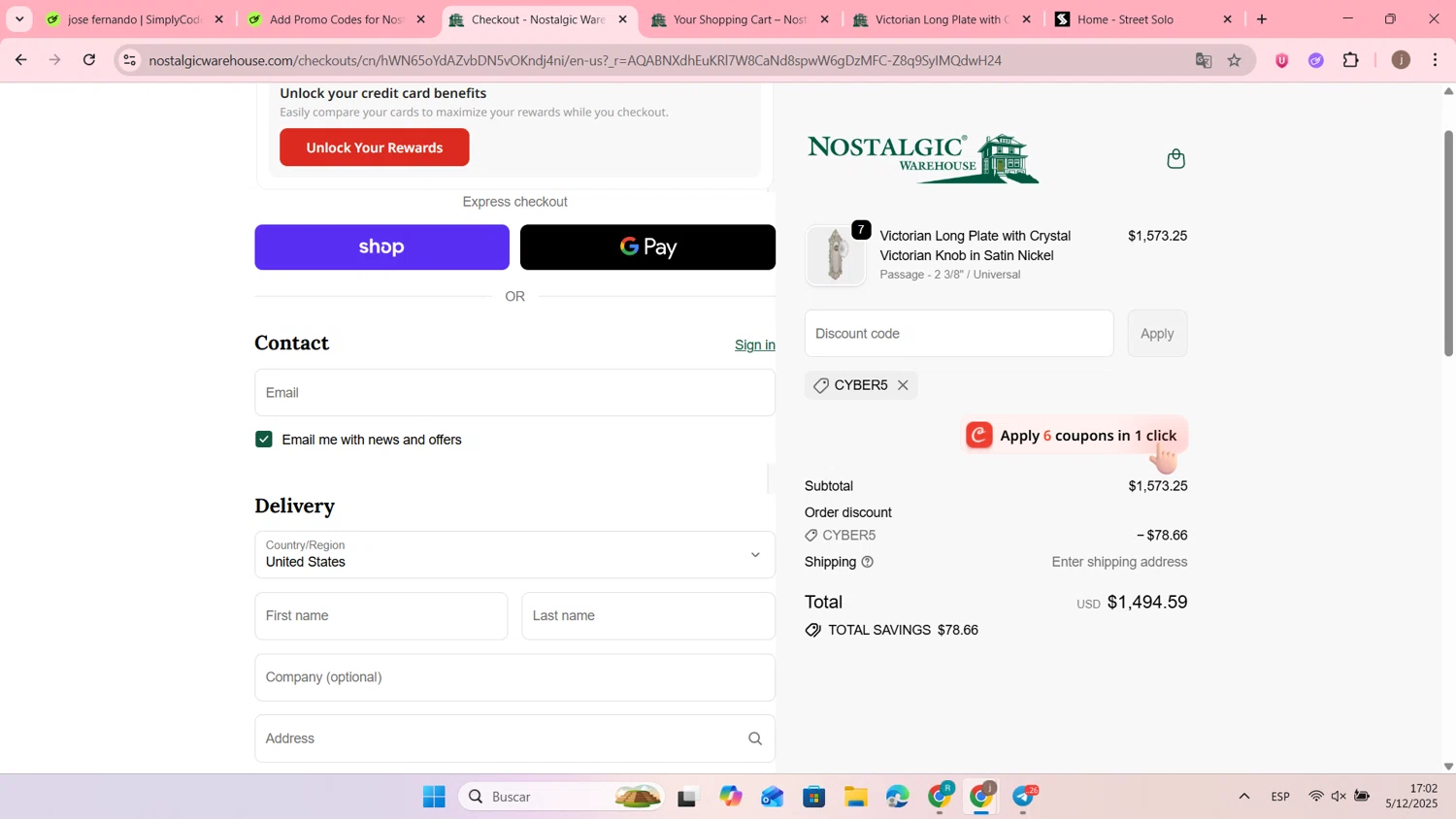1456x819 pixels.
Task: Reload the checkout page
Action: 89,60
